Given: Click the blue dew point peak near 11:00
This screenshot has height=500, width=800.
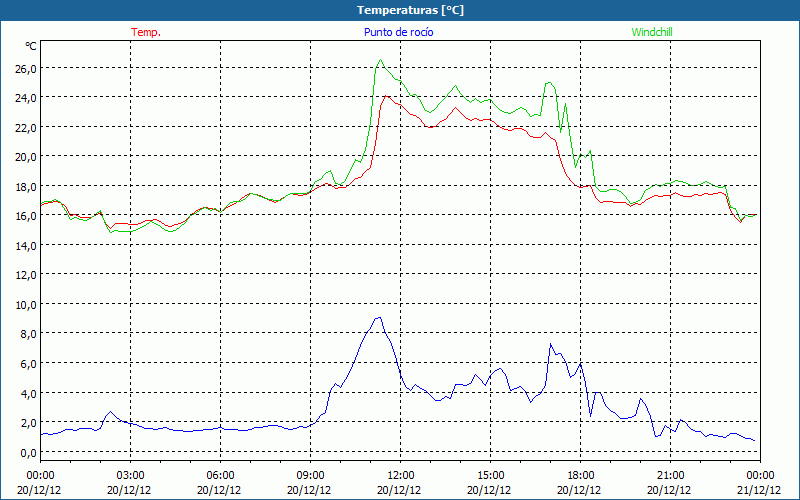Looking at the screenshot, I should click(x=378, y=318).
